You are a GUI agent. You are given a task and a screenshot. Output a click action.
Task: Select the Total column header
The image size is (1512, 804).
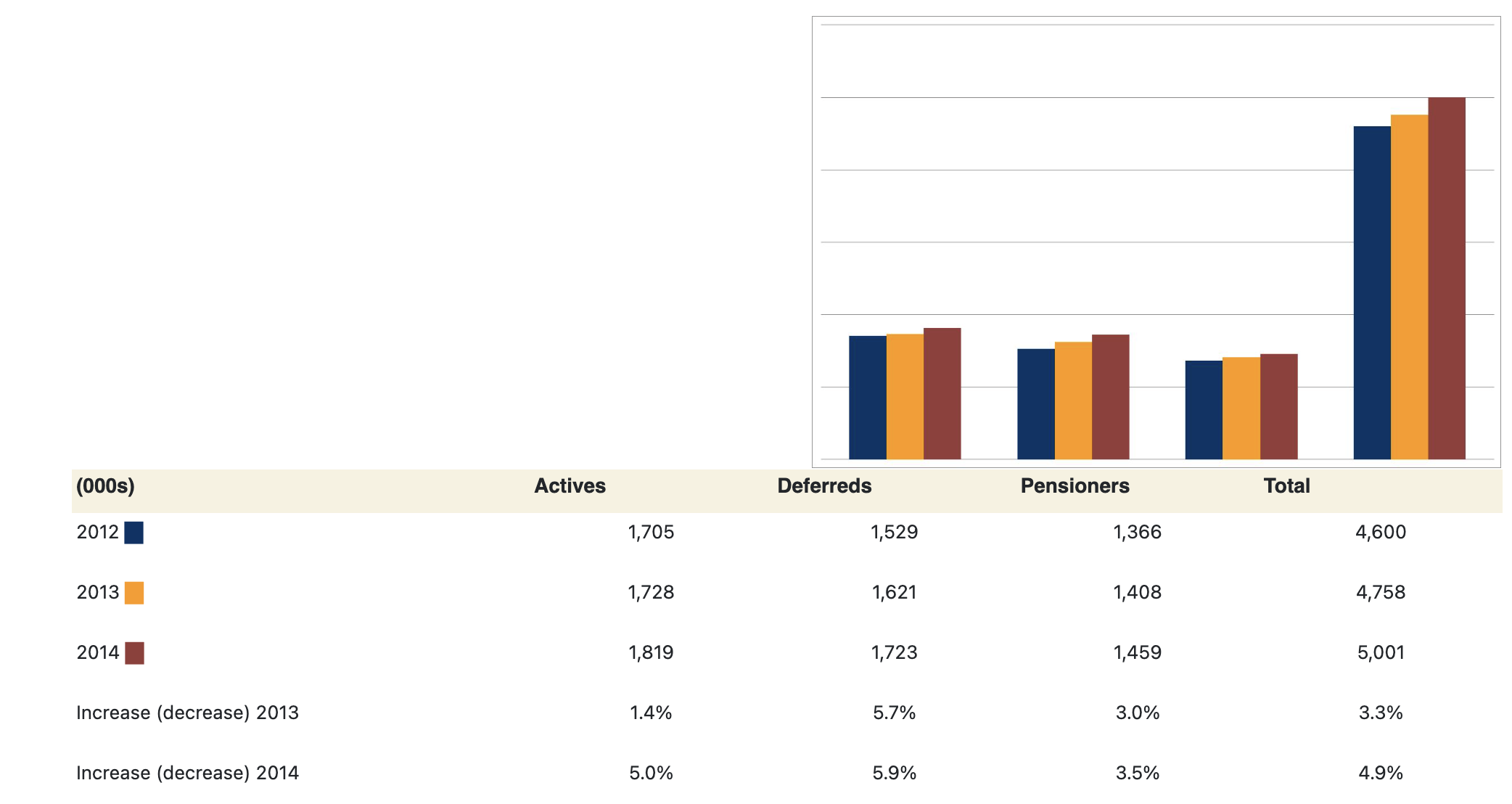(x=1286, y=486)
